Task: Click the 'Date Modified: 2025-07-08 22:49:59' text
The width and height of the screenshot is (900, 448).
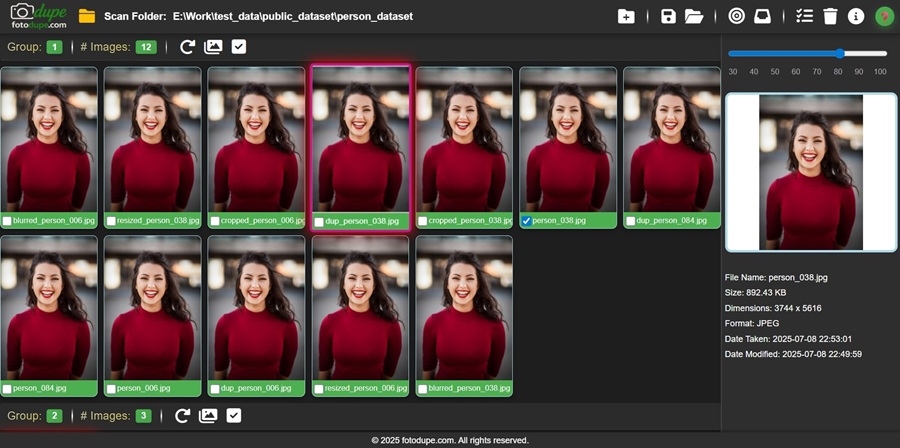Action: point(793,354)
